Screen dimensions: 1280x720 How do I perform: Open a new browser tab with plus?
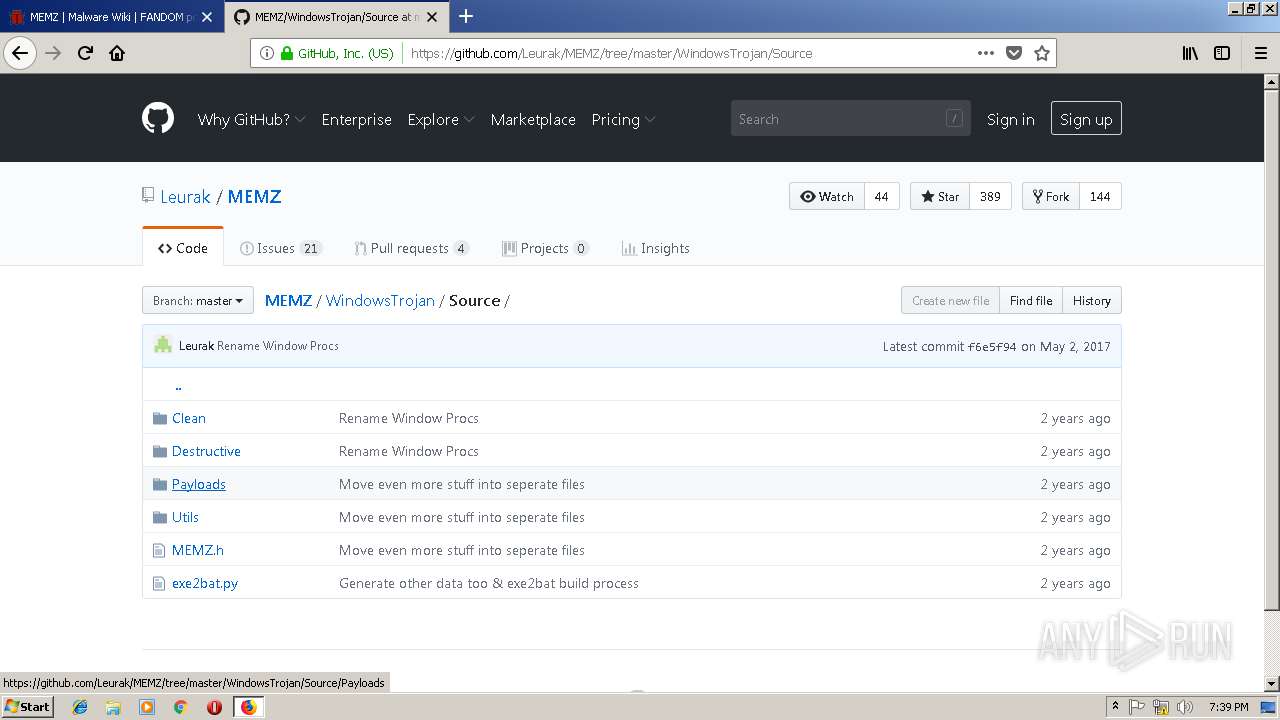click(x=466, y=16)
